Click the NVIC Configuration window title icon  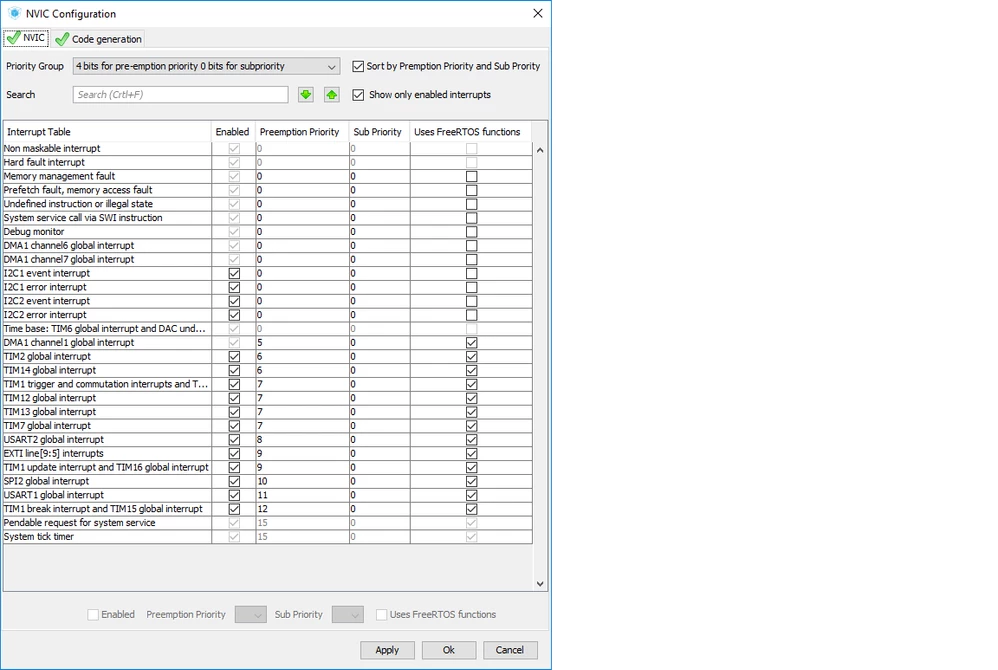pos(14,13)
